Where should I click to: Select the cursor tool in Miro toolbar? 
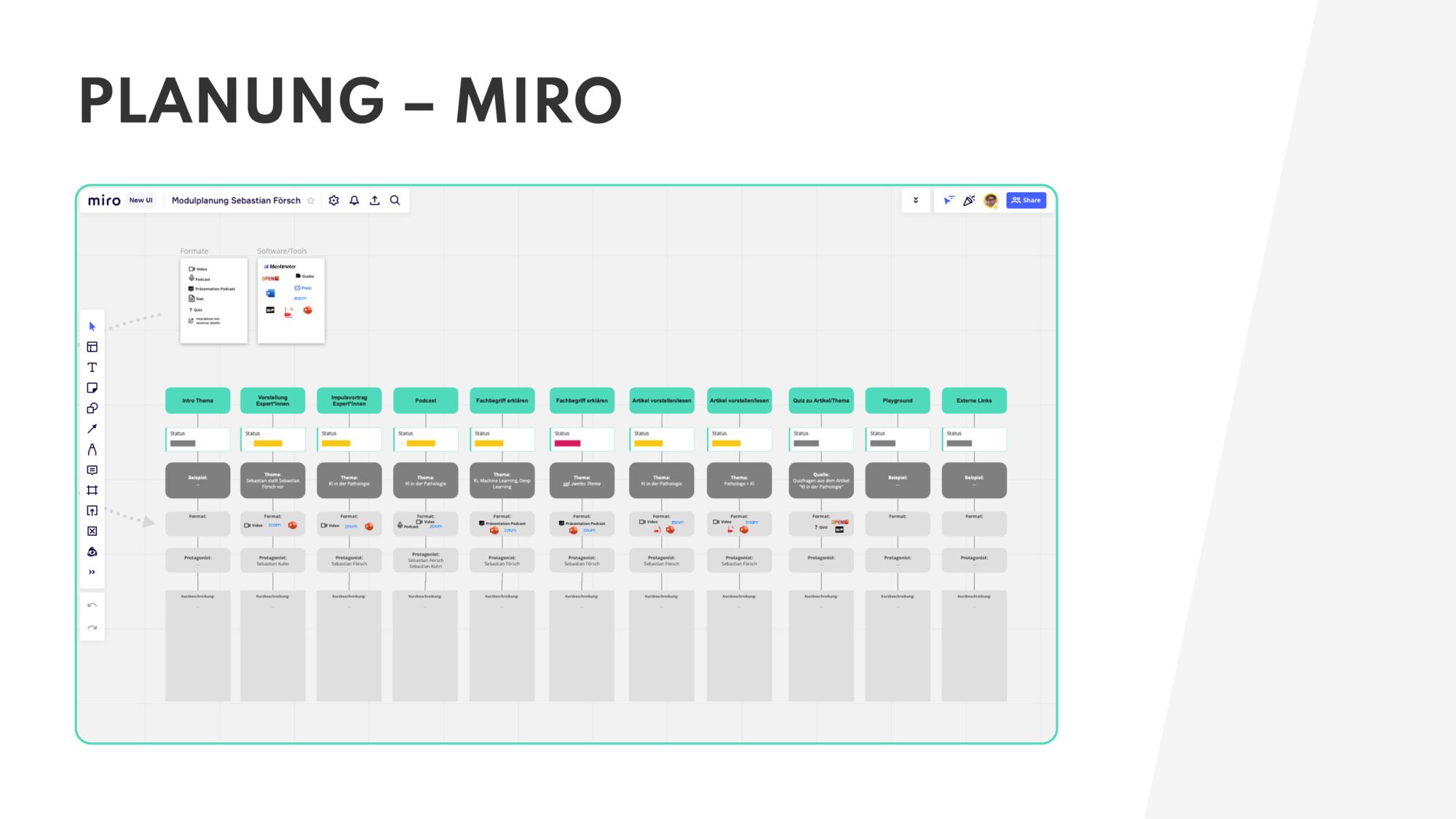92,326
